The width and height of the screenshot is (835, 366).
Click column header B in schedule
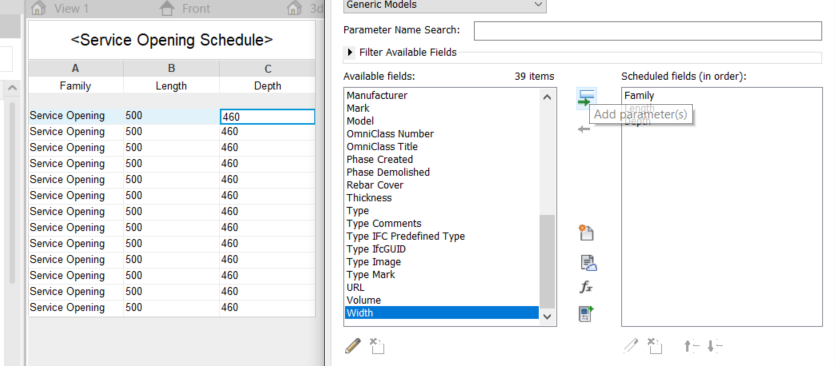[x=171, y=69]
